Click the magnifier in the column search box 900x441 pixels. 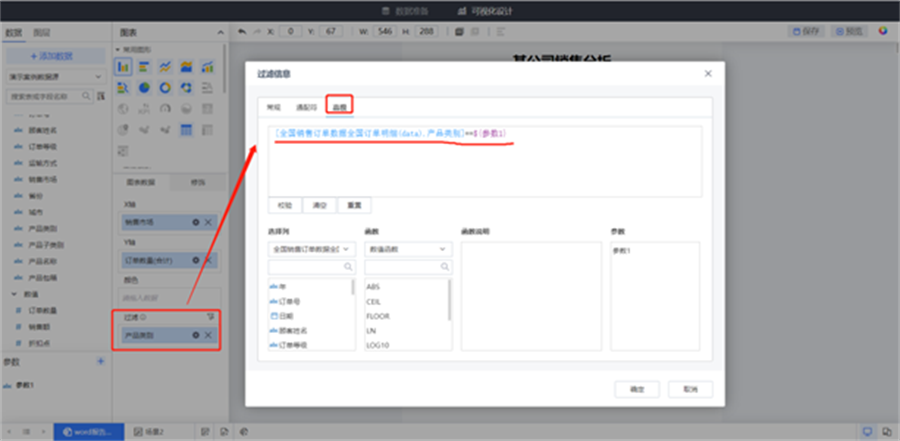tap(348, 266)
